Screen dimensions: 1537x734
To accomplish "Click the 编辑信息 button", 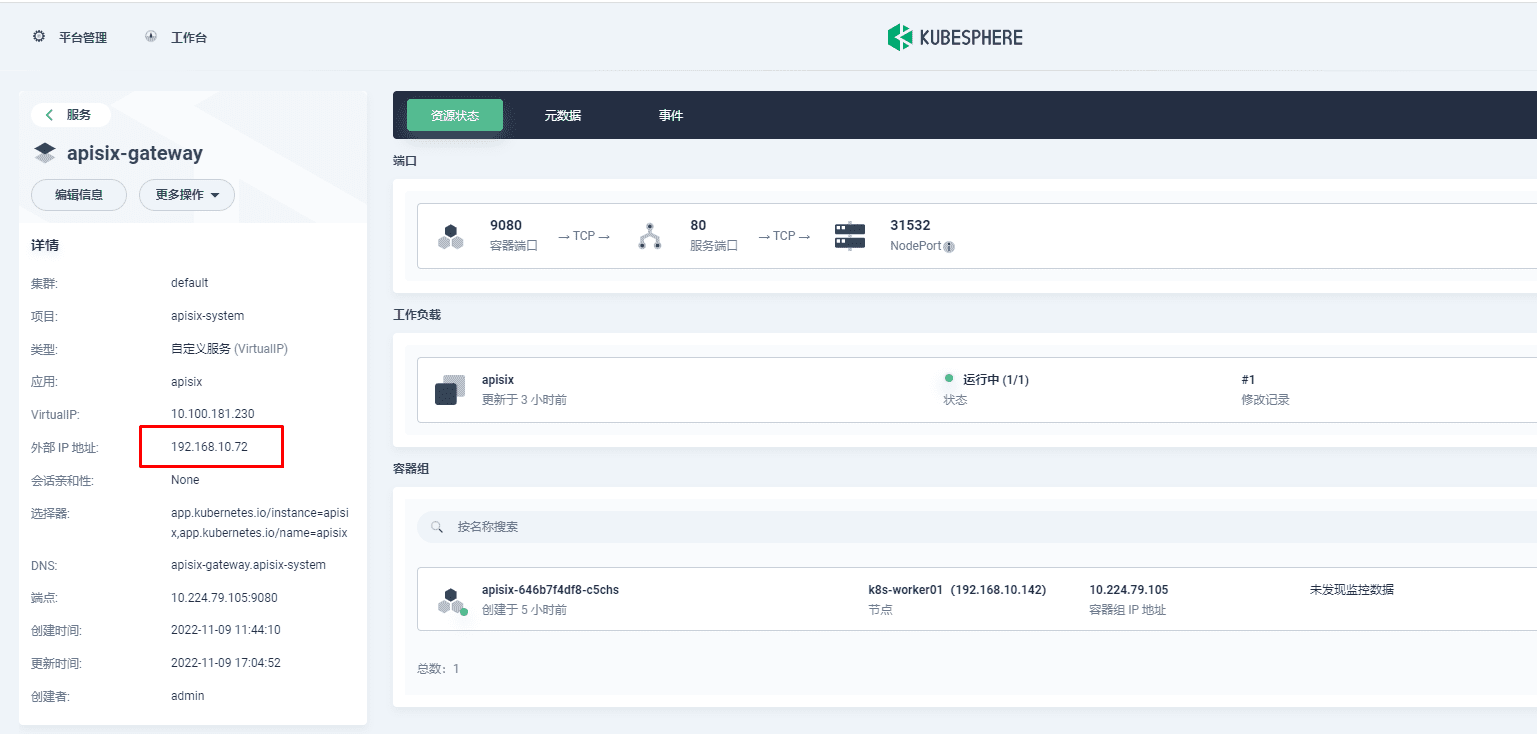I will tap(79, 195).
